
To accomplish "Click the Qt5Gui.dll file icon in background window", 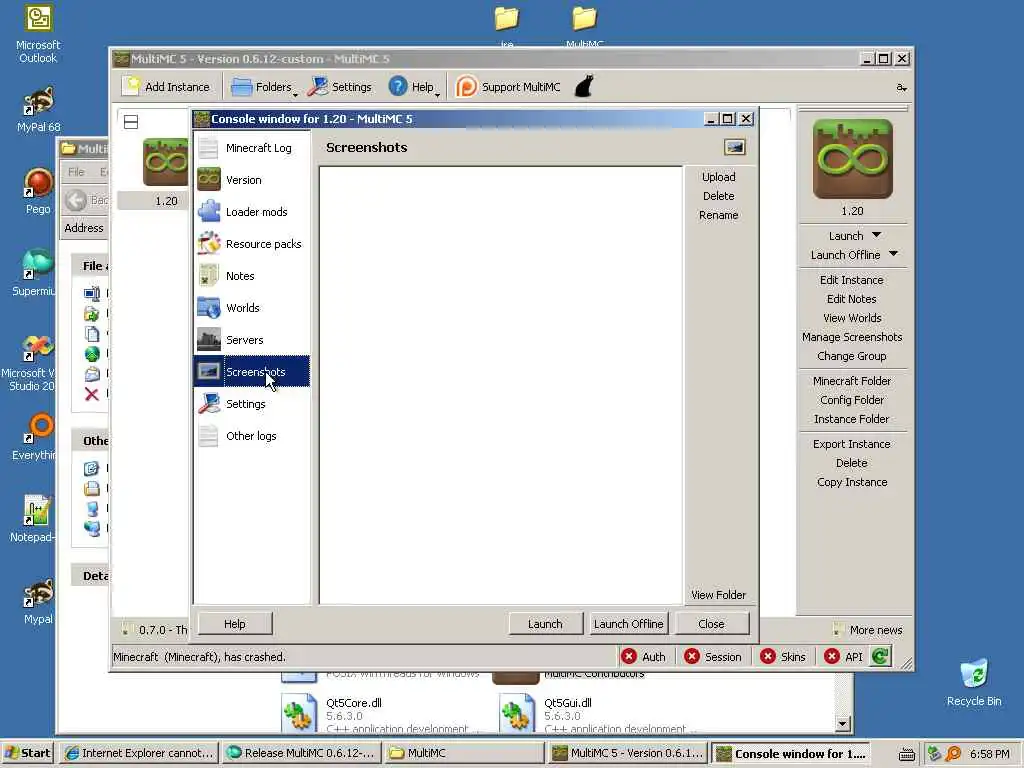I will point(517,713).
